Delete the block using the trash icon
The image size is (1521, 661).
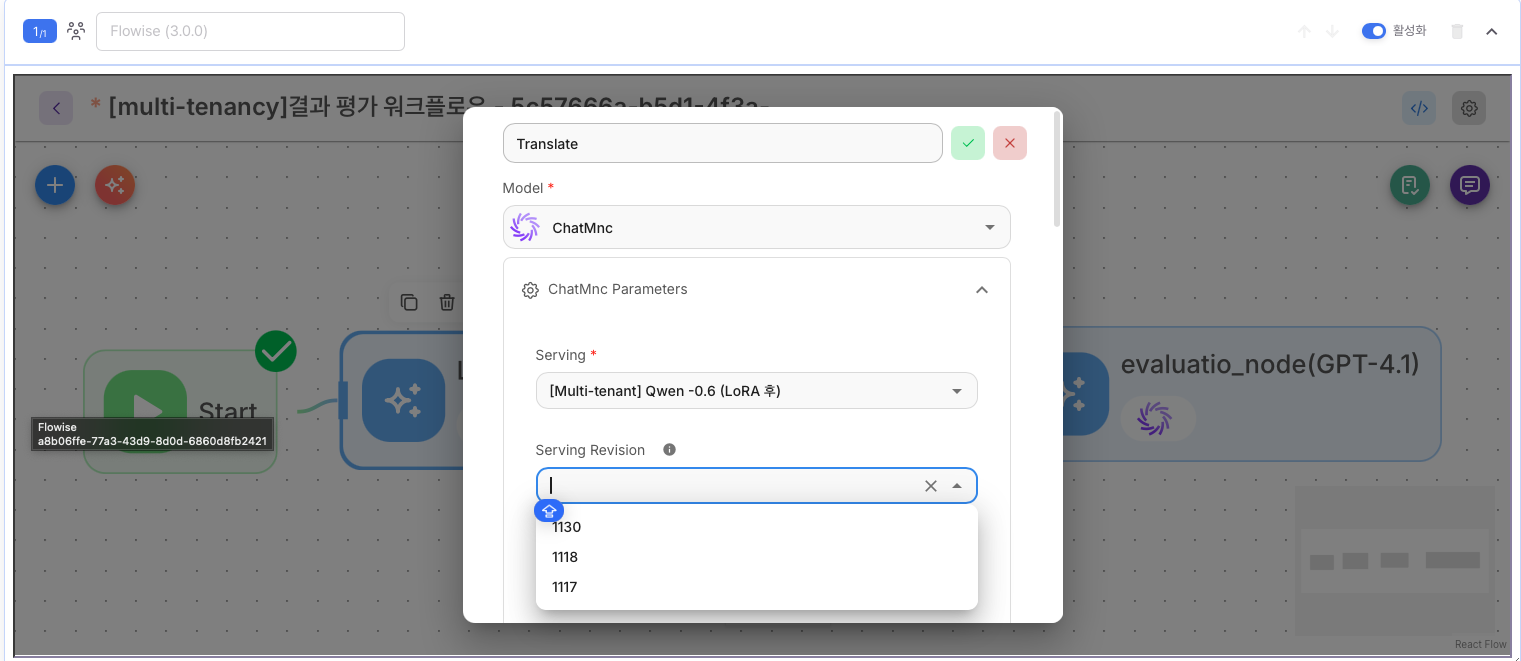(1457, 31)
